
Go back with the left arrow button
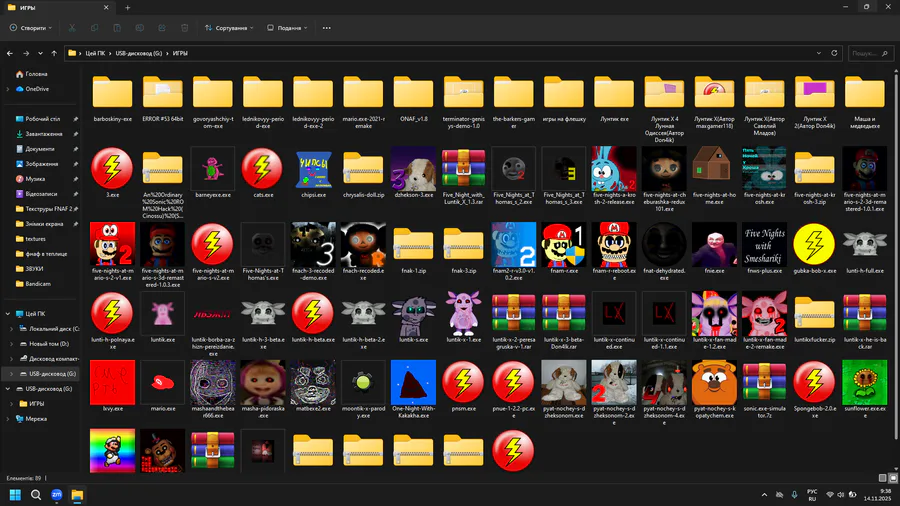click(10, 53)
